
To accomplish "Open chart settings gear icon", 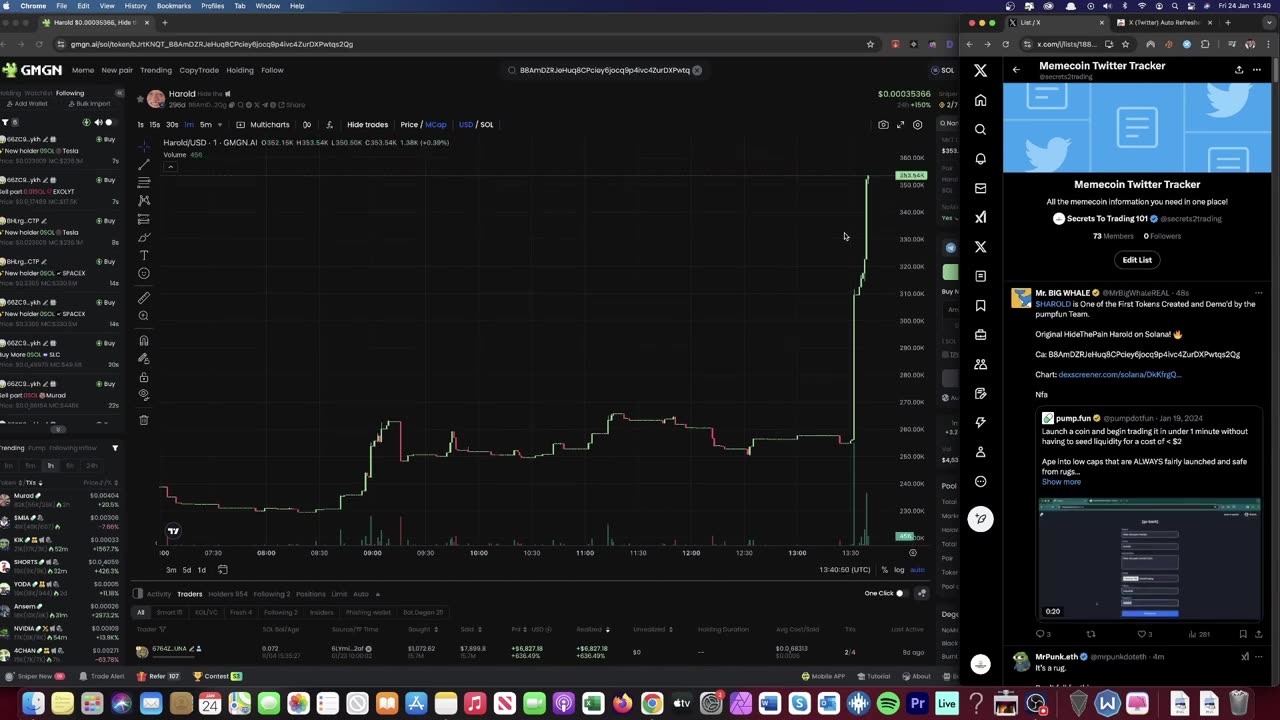I will [x=918, y=125].
